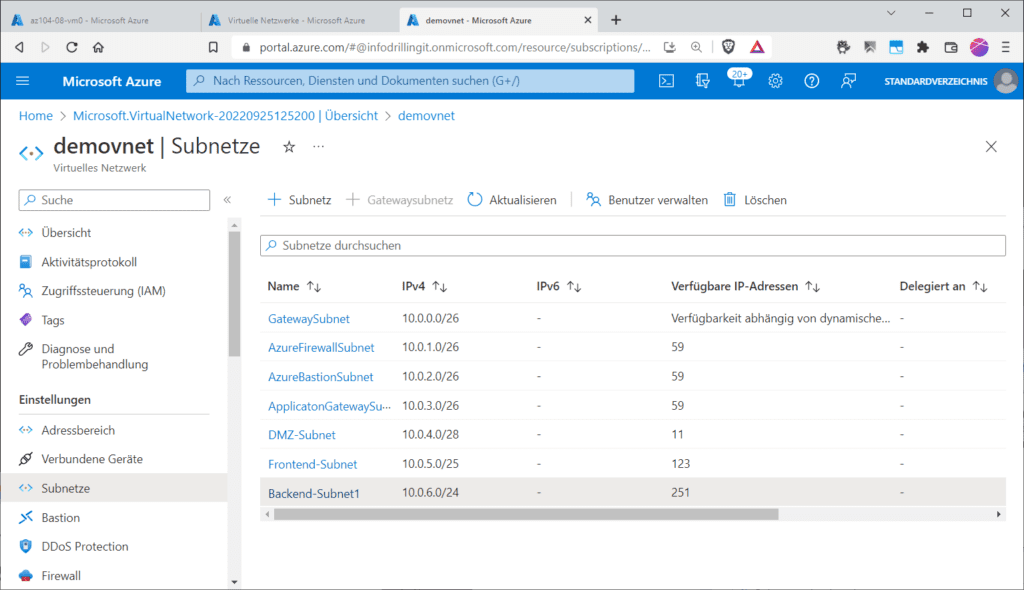The height and width of the screenshot is (590, 1024).
Task: Click the Löschen trash button
Action: pyautogui.click(x=755, y=200)
